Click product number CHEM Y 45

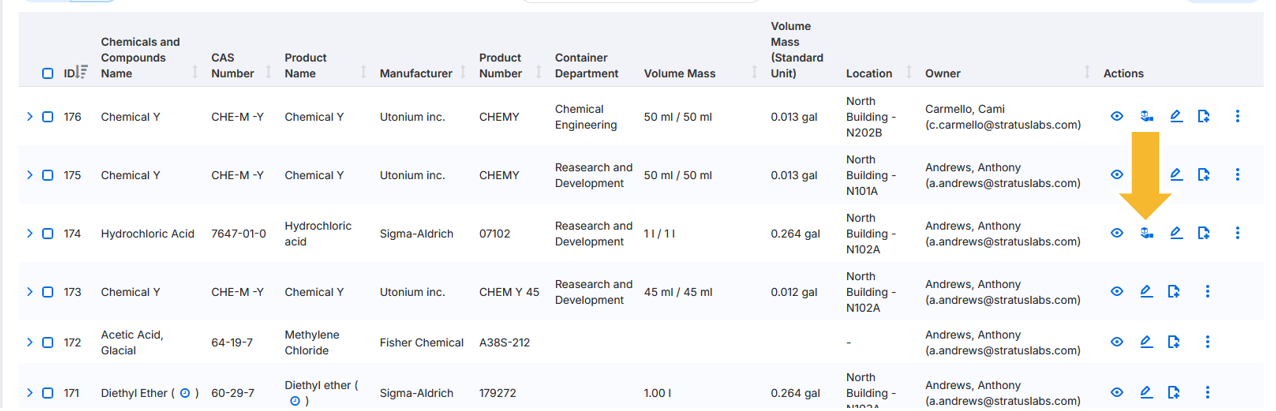coord(509,292)
